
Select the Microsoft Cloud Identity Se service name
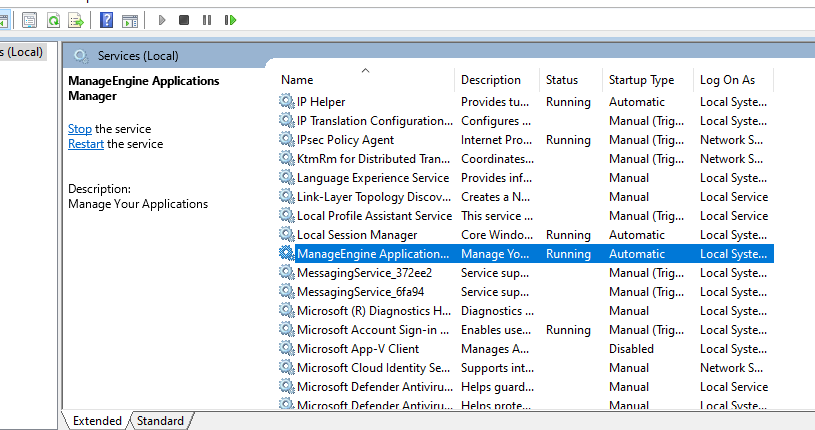click(x=373, y=368)
